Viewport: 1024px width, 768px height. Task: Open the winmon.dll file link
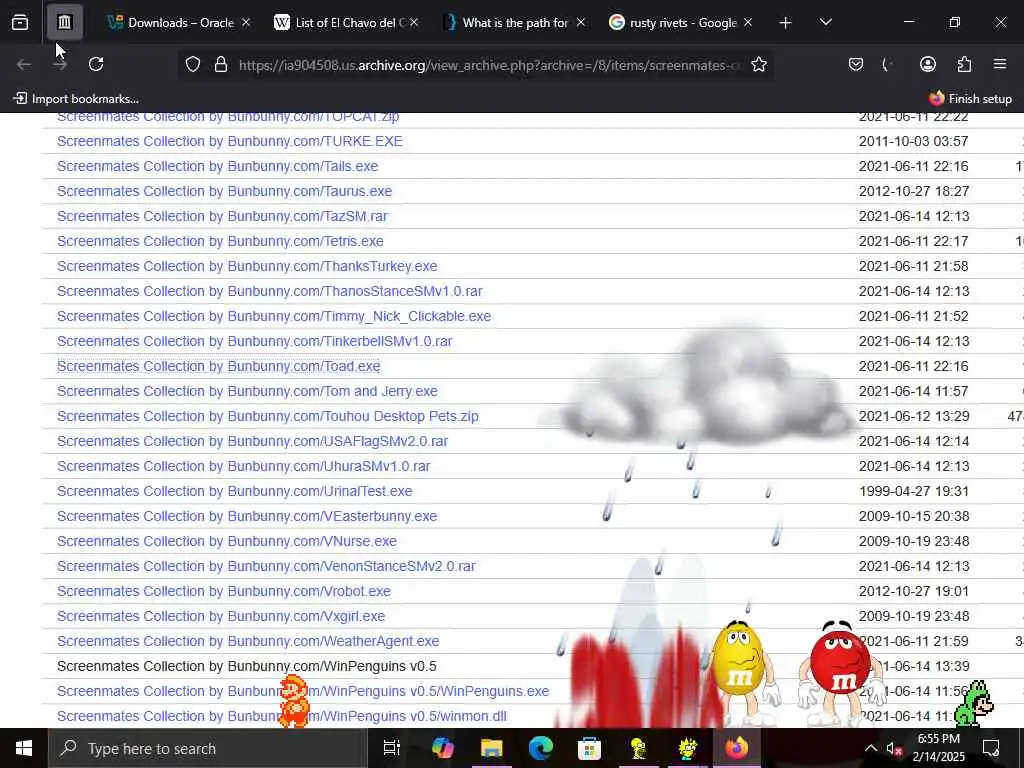[281, 716]
